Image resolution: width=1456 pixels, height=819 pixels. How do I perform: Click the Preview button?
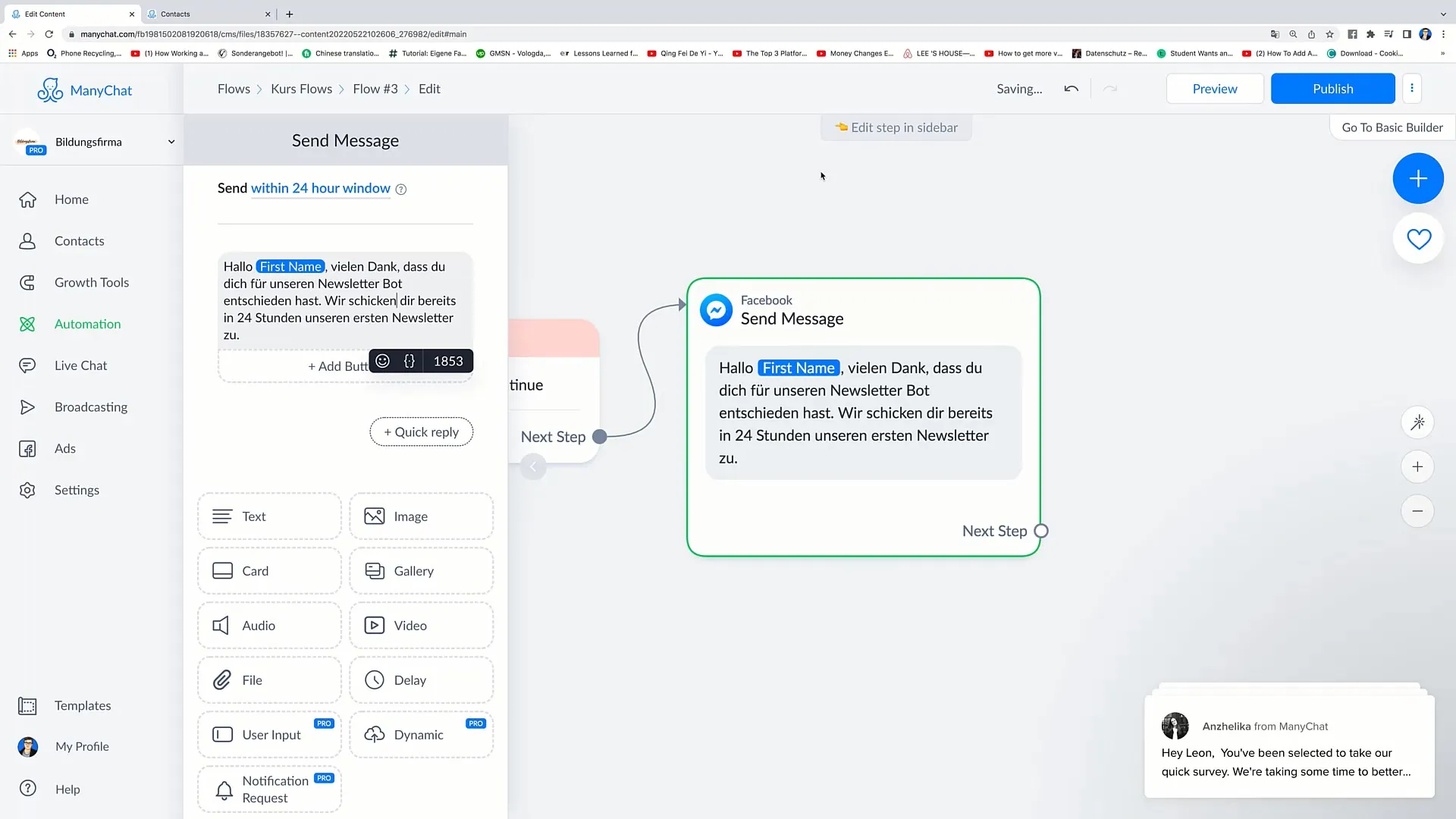coord(1215,89)
